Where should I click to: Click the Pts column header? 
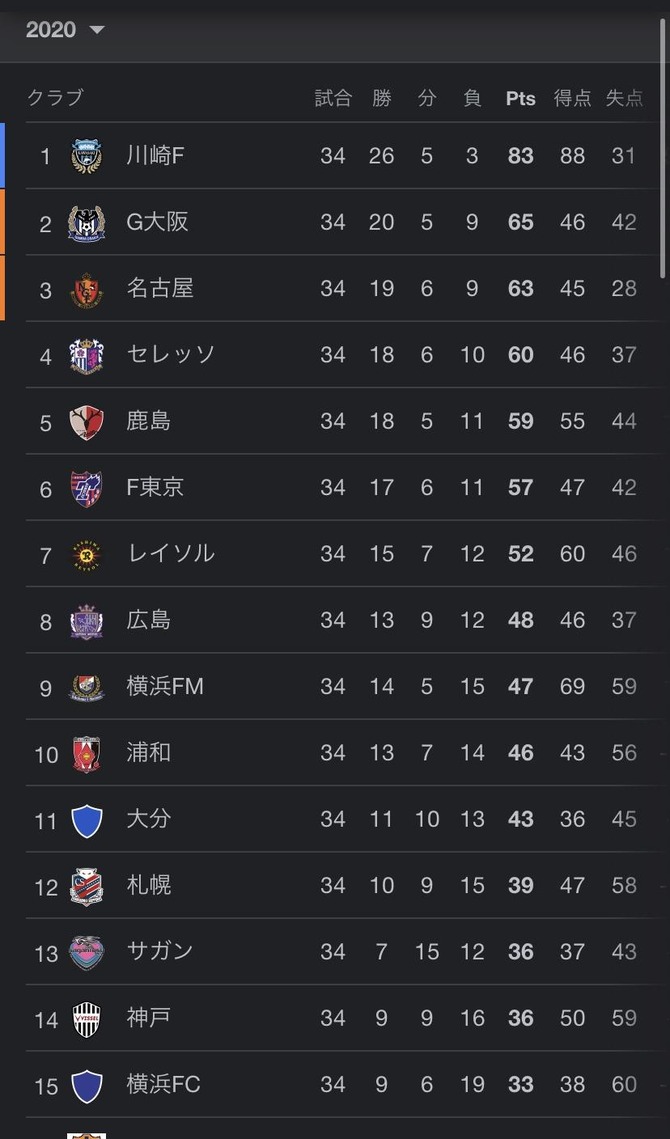coord(520,99)
